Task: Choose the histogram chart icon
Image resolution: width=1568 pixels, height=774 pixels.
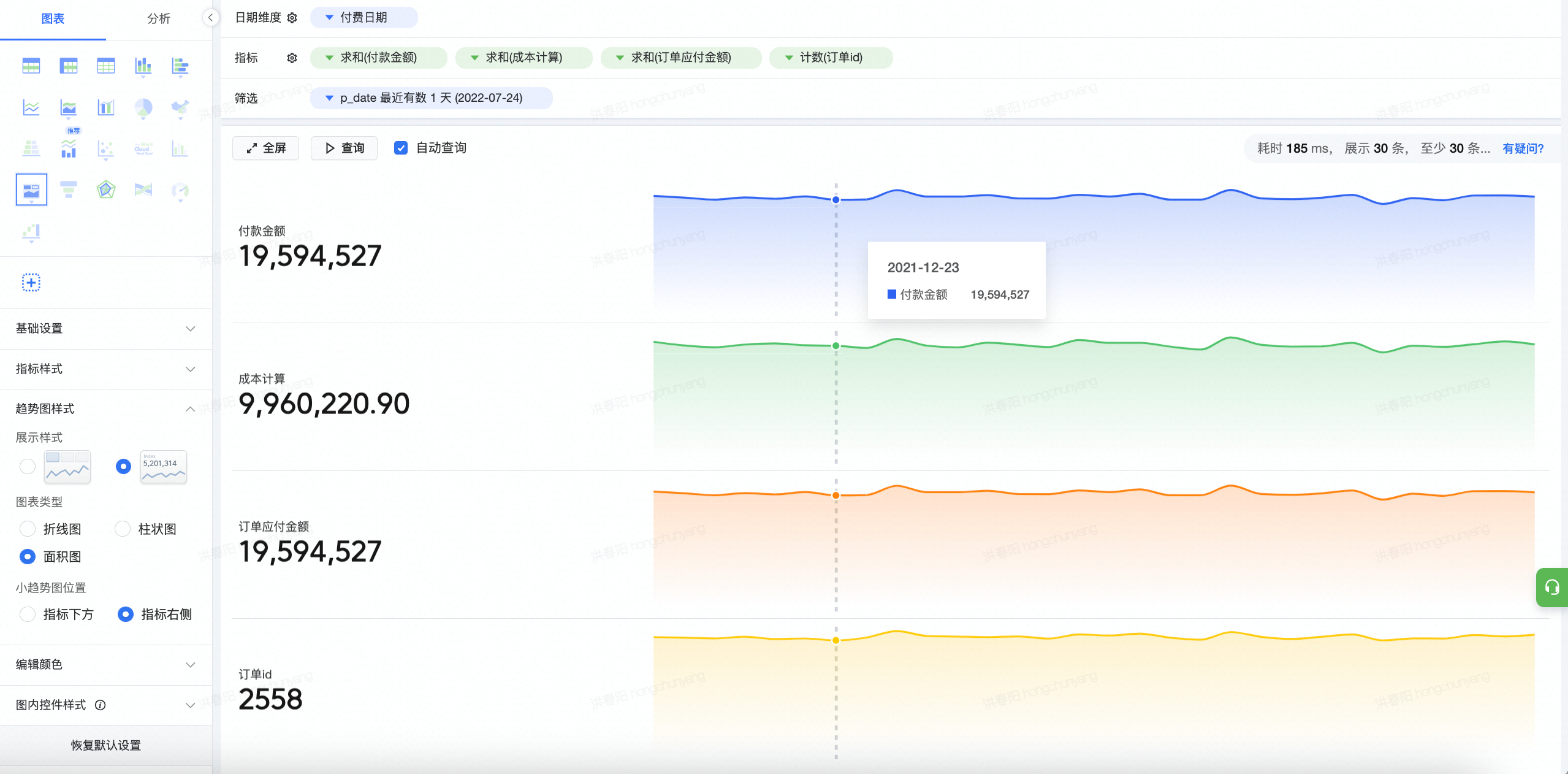Action: click(180, 148)
